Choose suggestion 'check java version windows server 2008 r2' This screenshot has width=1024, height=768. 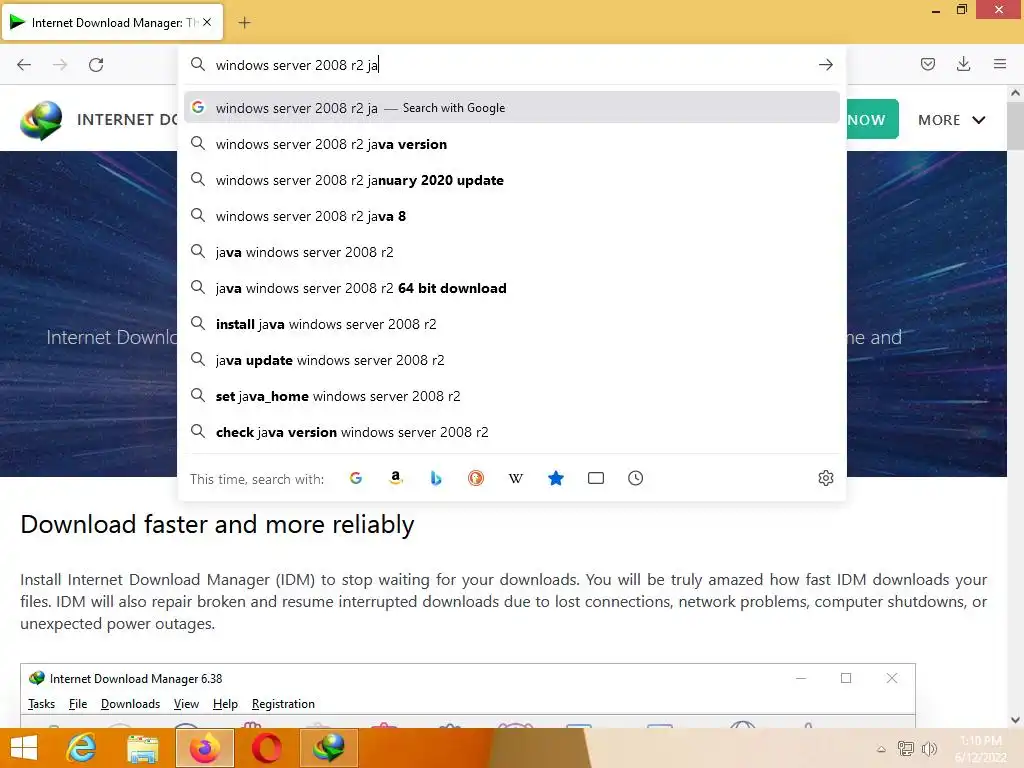[512, 432]
